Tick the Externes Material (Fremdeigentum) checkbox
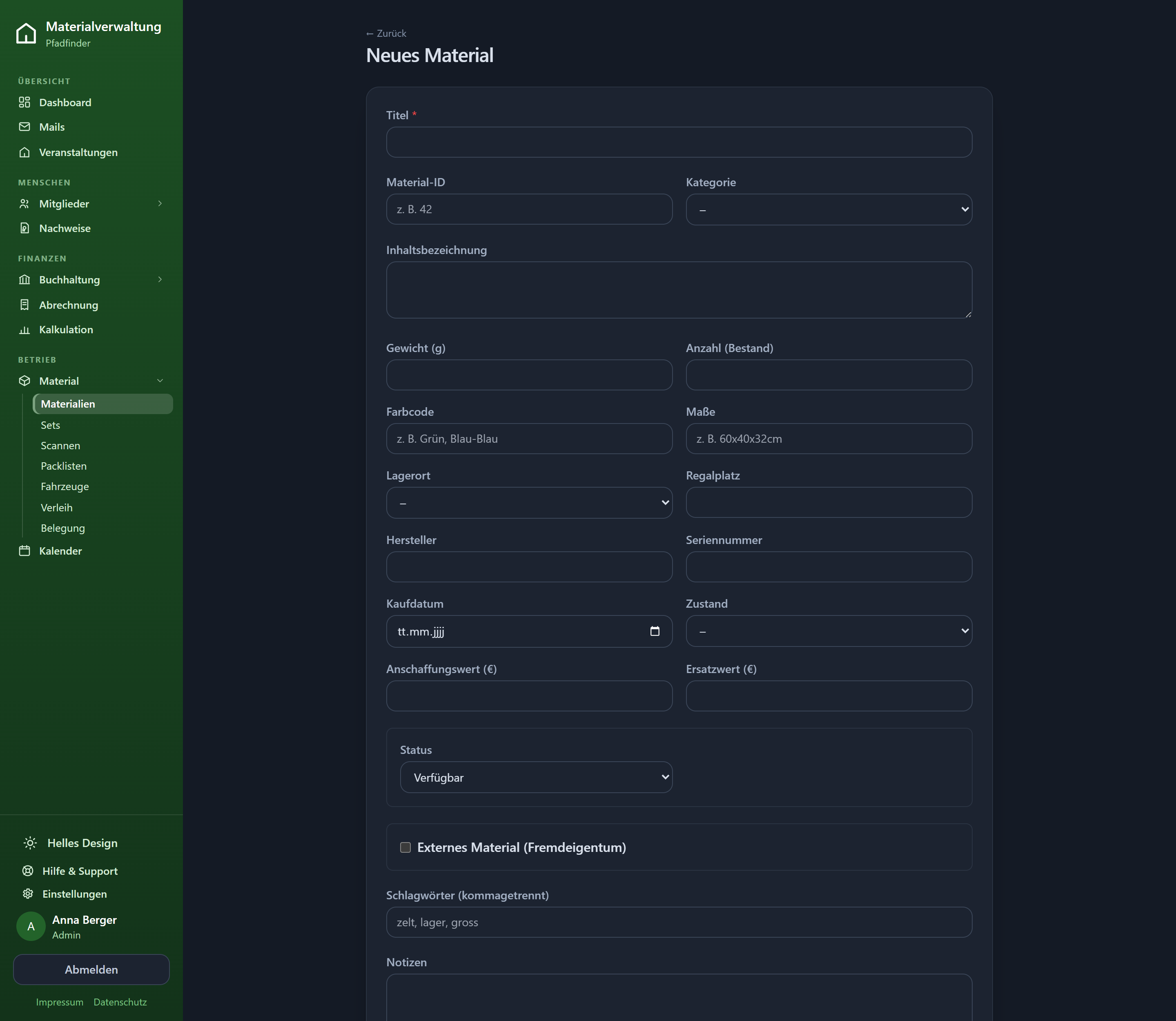The image size is (1176, 1021). [x=405, y=847]
